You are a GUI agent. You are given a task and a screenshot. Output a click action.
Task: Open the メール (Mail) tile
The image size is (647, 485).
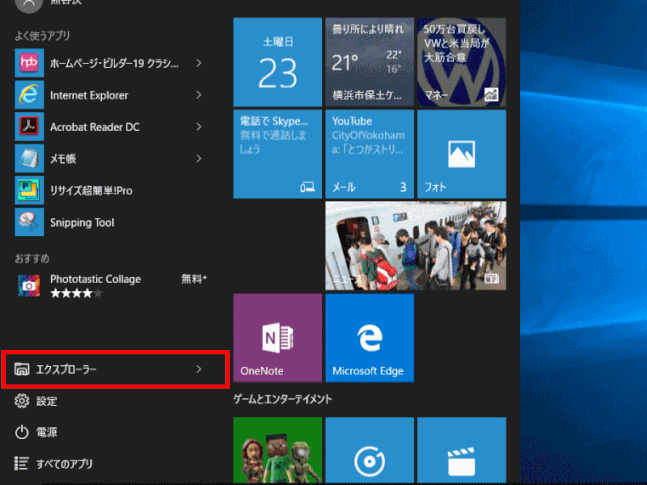pos(369,154)
